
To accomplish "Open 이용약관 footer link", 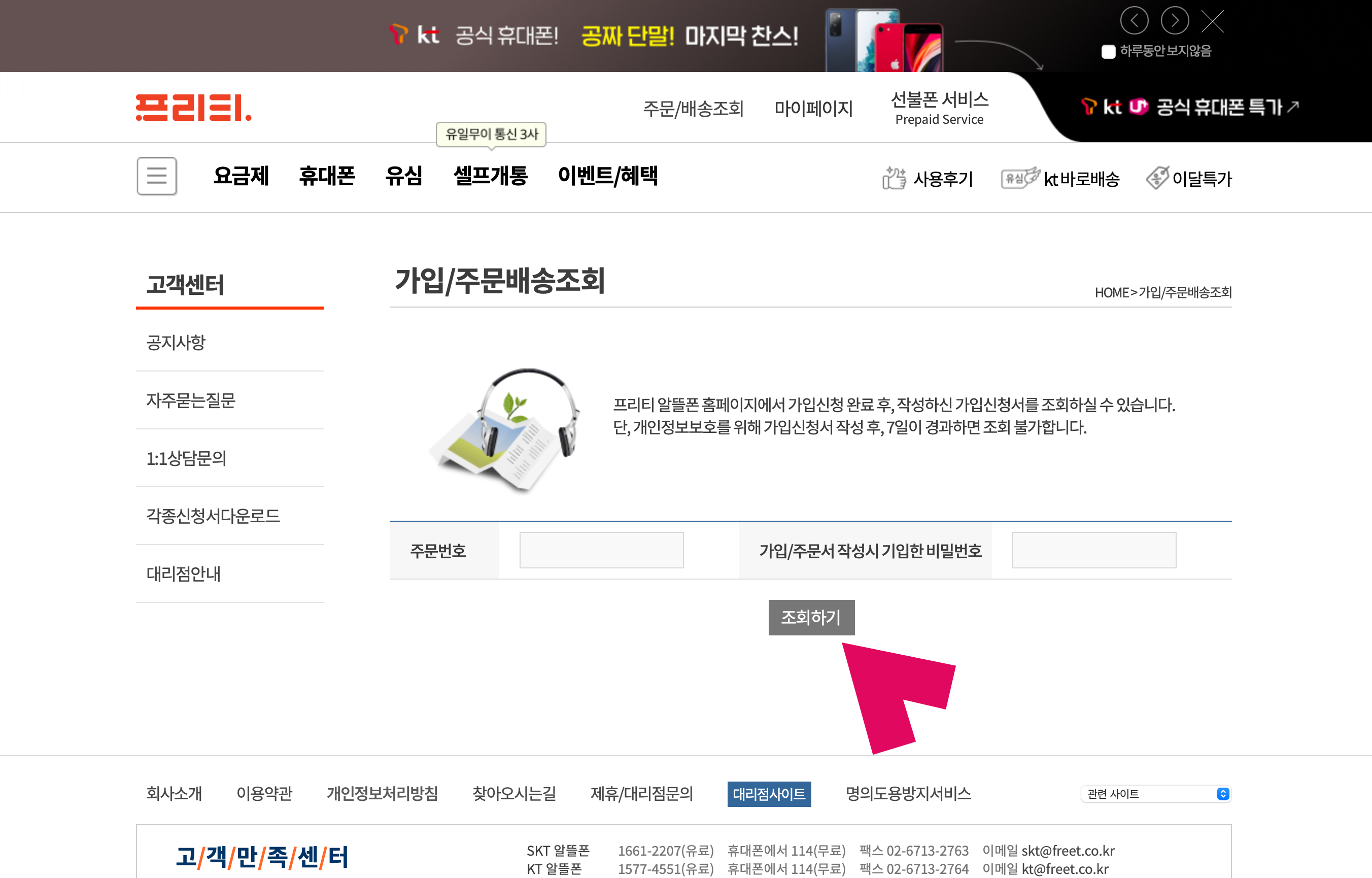I will point(264,794).
